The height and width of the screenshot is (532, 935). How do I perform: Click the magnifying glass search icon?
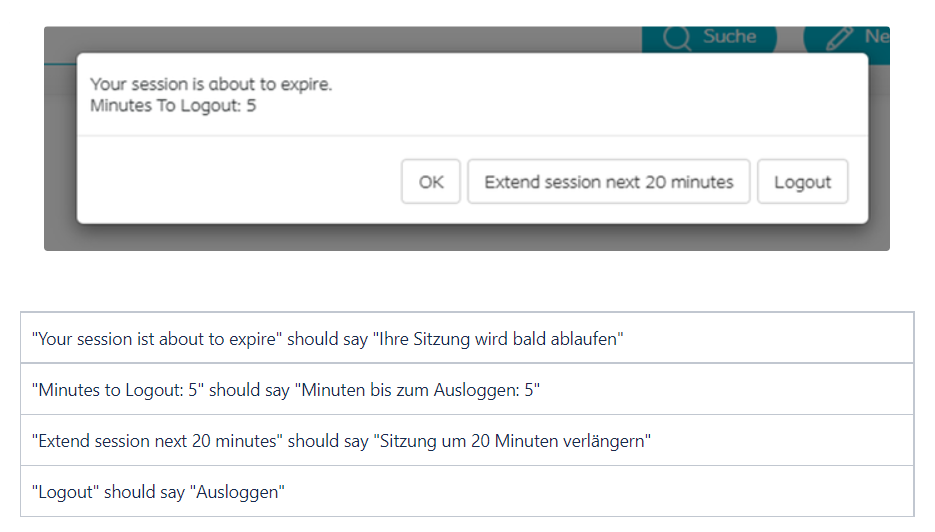tap(677, 37)
